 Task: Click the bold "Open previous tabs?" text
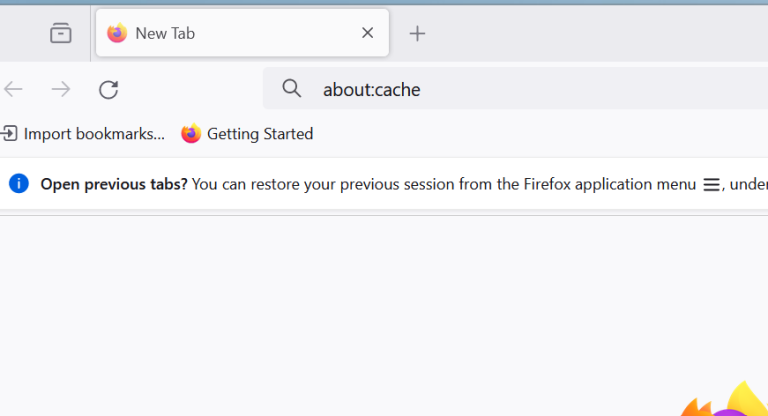[x=114, y=184]
